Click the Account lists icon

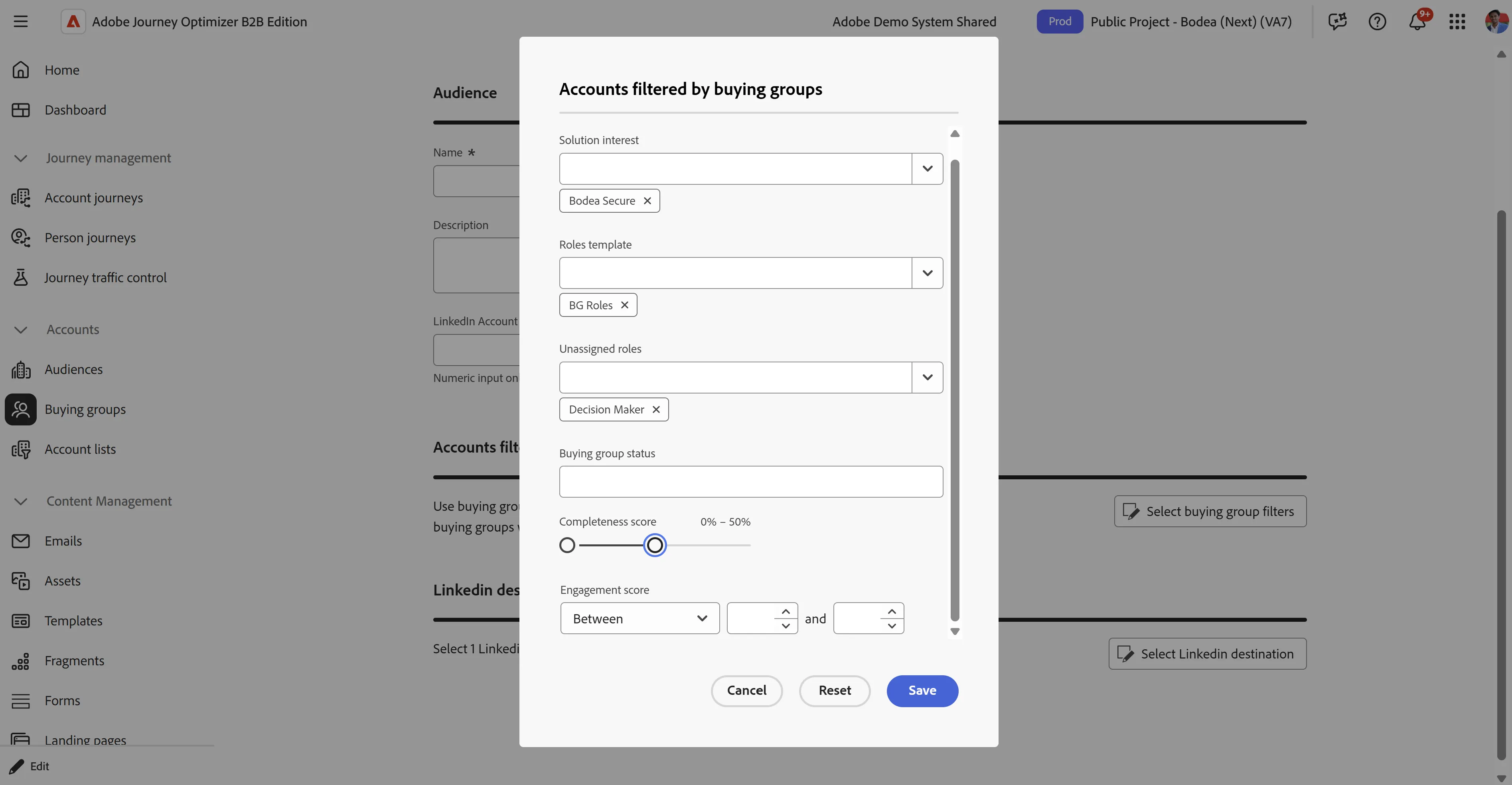point(20,449)
